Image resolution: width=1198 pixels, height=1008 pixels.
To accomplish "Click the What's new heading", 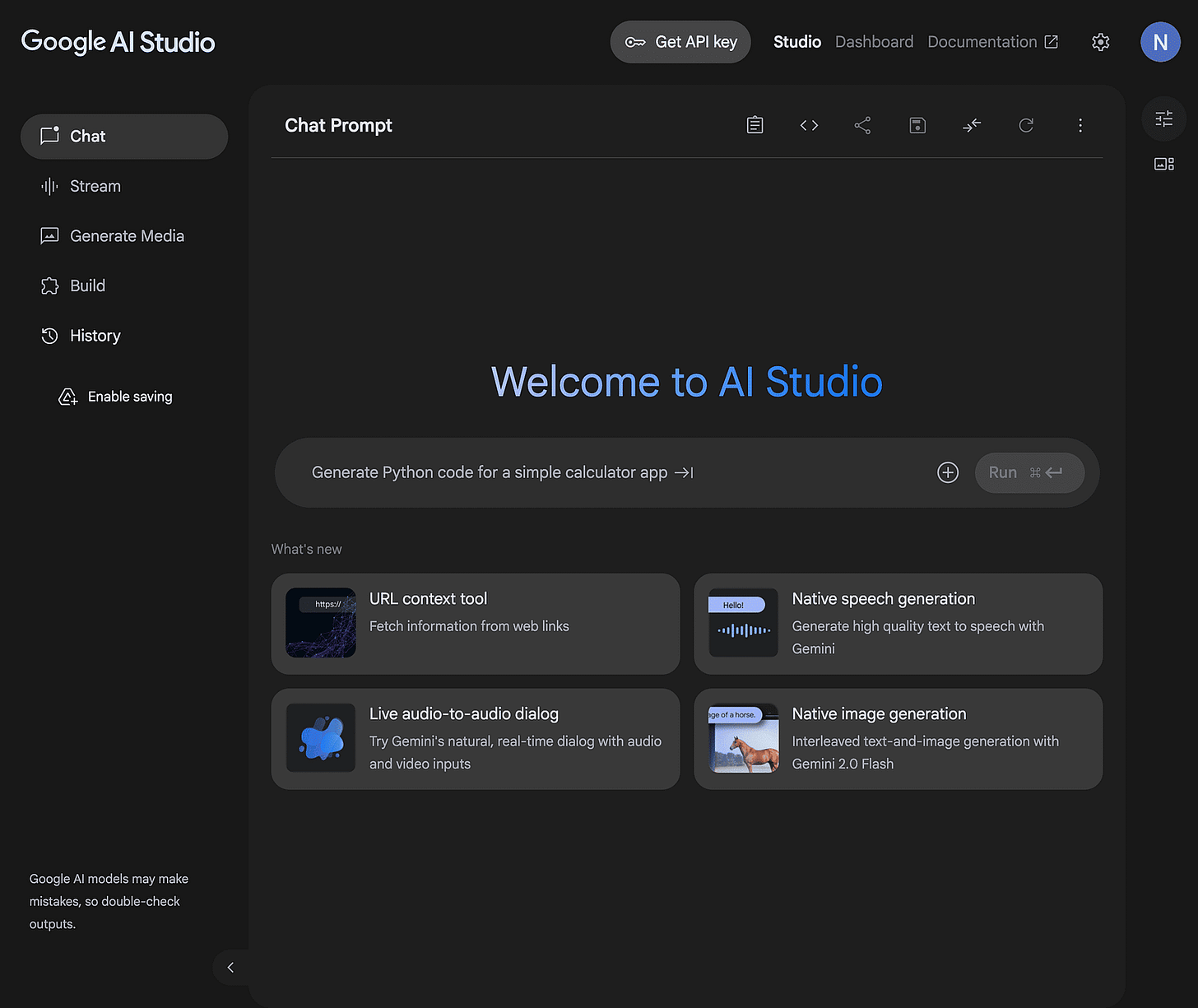I will (x=306, y=549).
